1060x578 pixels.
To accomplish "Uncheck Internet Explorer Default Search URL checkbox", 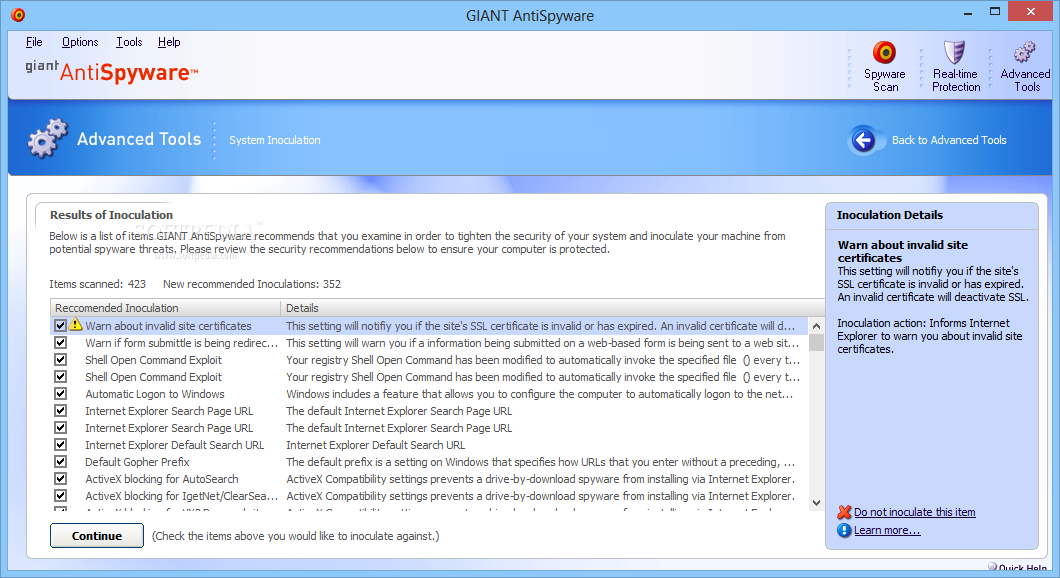I will (x=61, y=445).
